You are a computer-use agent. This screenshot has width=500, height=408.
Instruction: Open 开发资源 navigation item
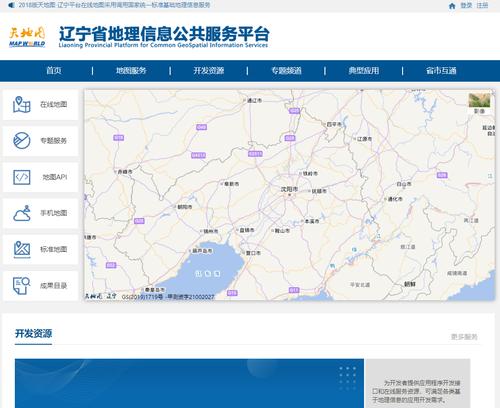209,71
